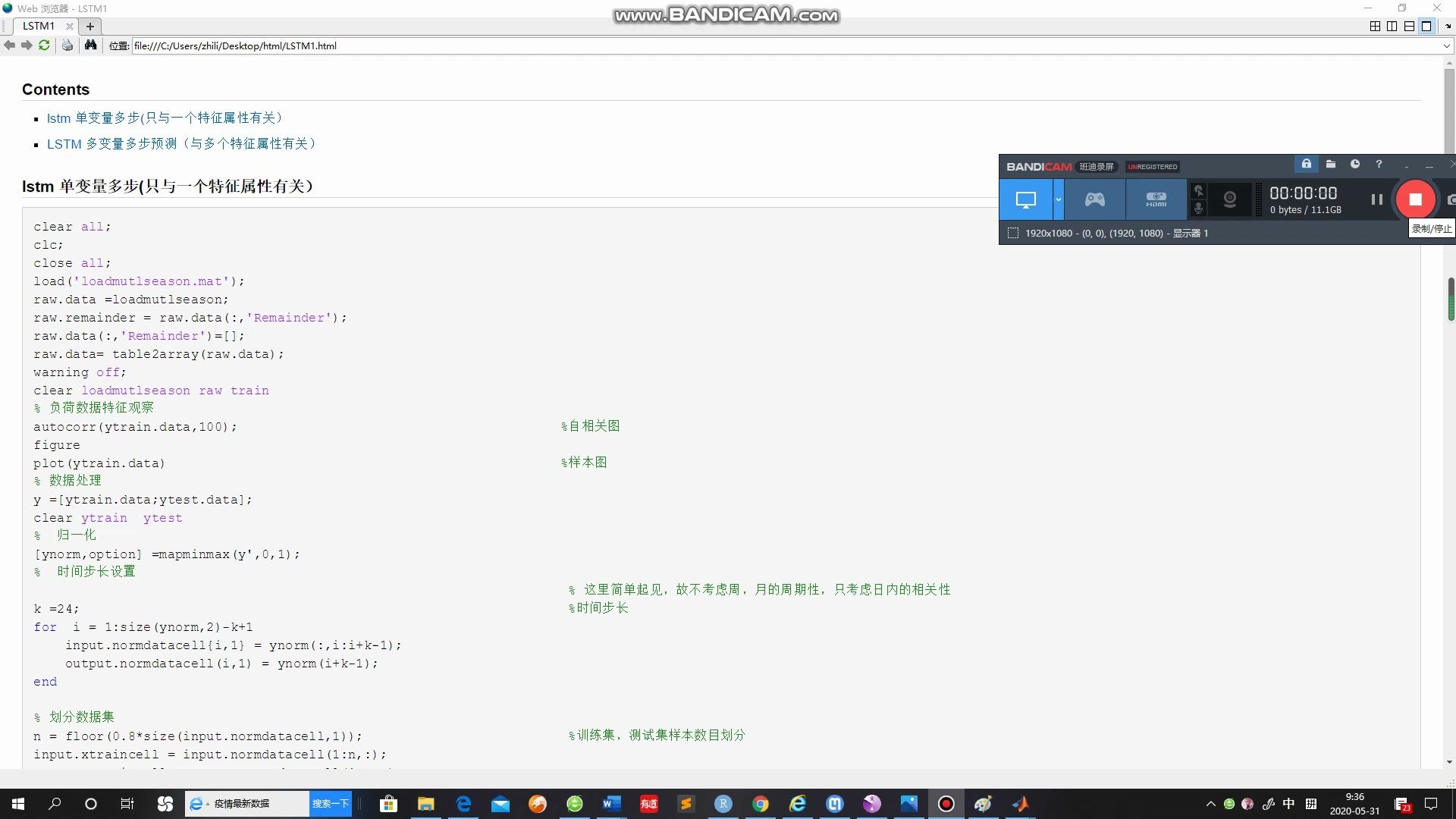Expand the address history dropdown
Screen dimensions: 1456x819
click(1446, 45)
